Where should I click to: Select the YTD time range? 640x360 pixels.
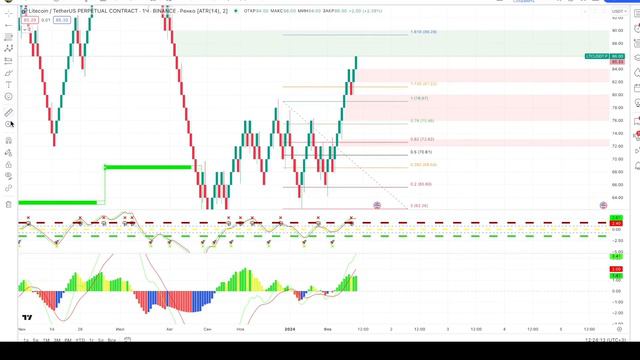80,340
